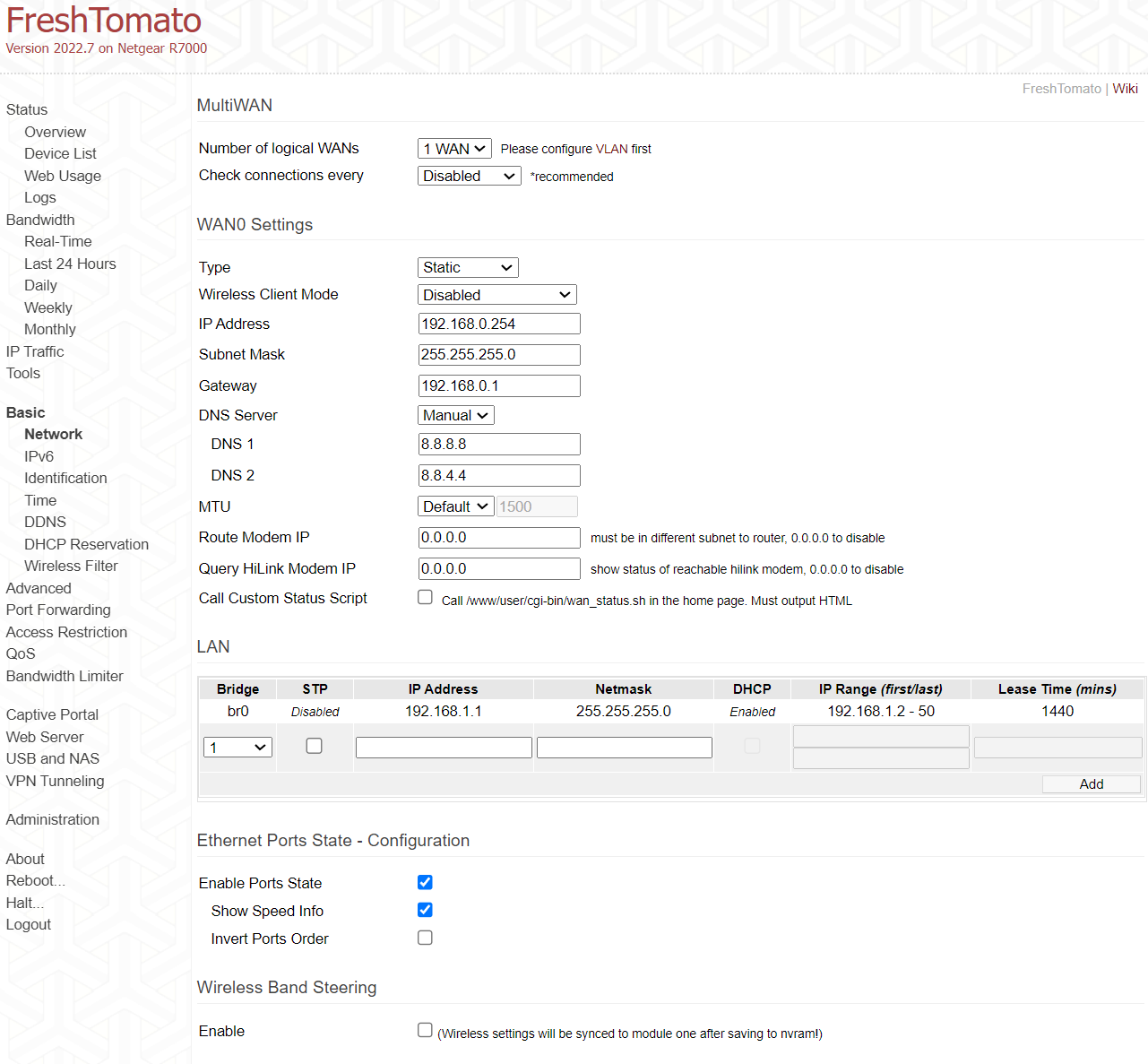Open Advanced menu section
The height and width of the screenshot is (1064, 1148).
coord(39,588)
